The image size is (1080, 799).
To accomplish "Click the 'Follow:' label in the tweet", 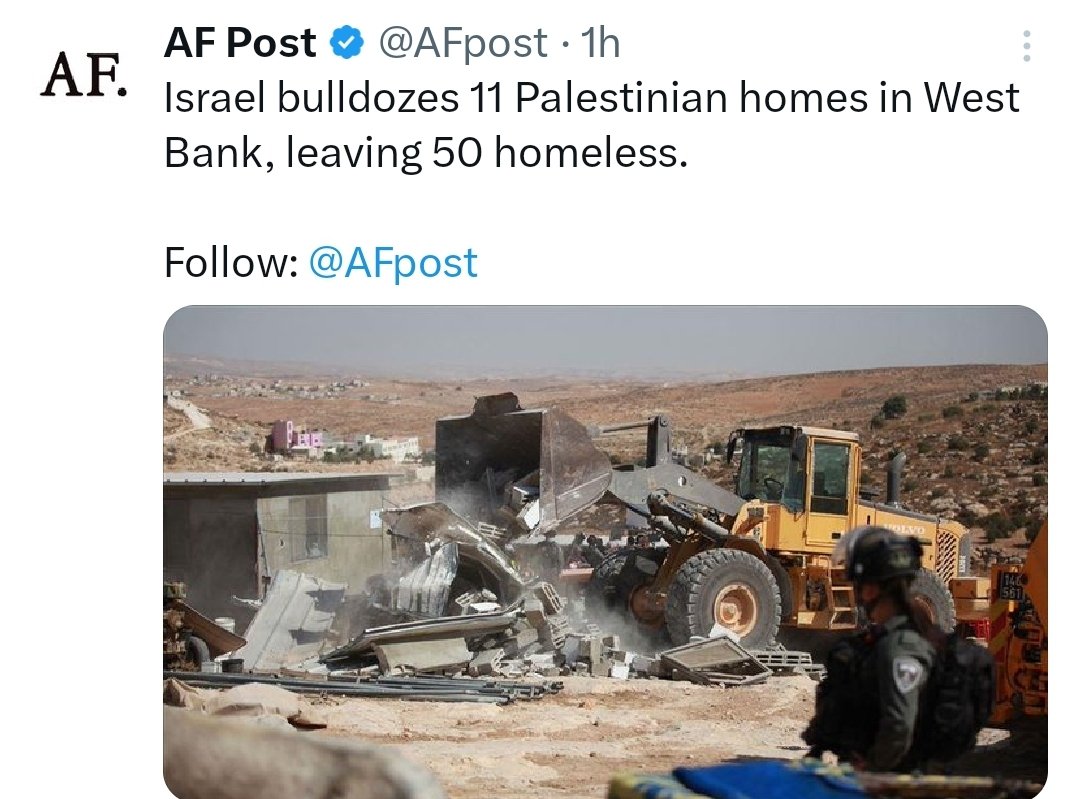I will 231,262.
